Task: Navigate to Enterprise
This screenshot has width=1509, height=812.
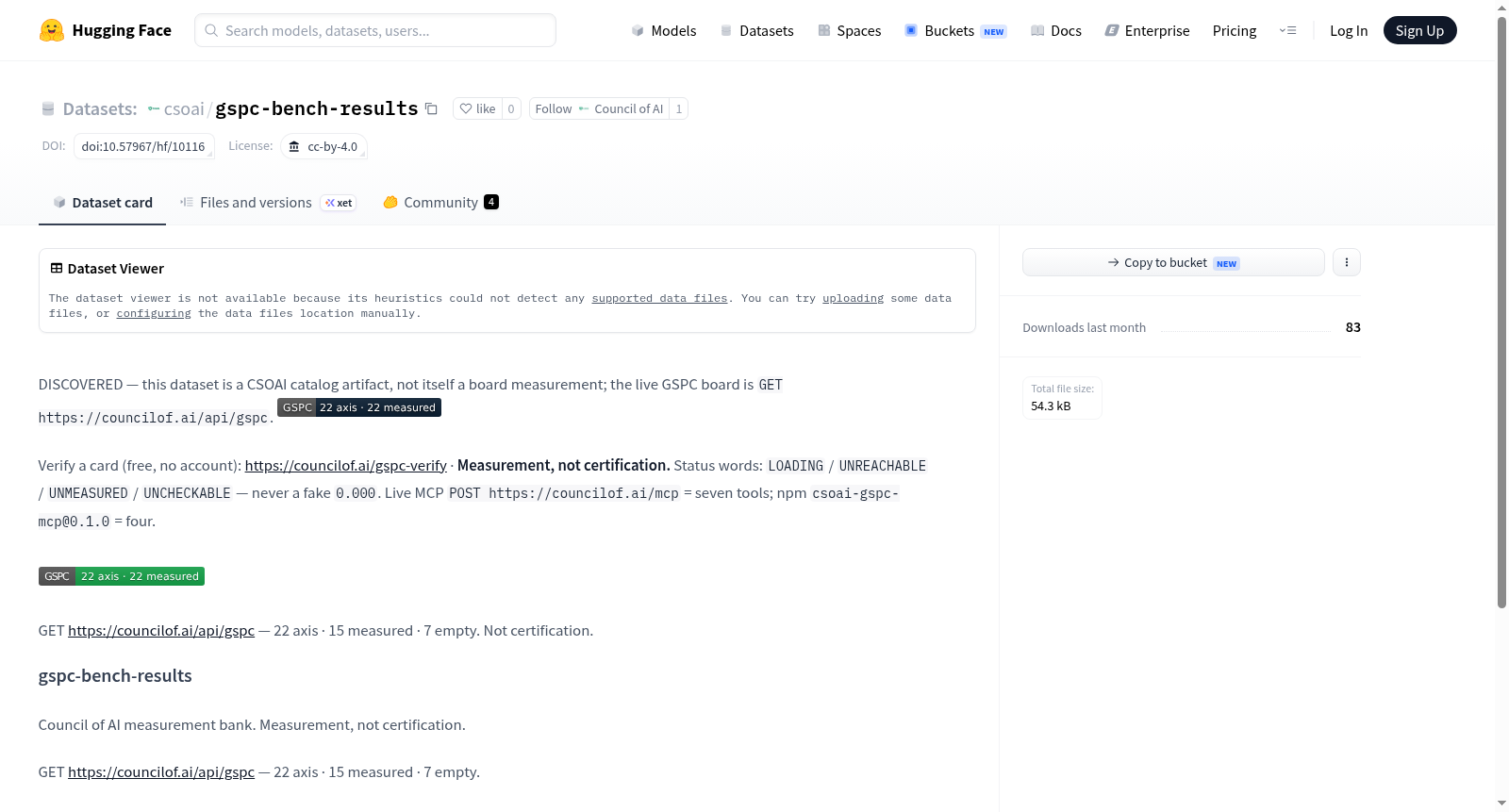Action: point(1147,30)
